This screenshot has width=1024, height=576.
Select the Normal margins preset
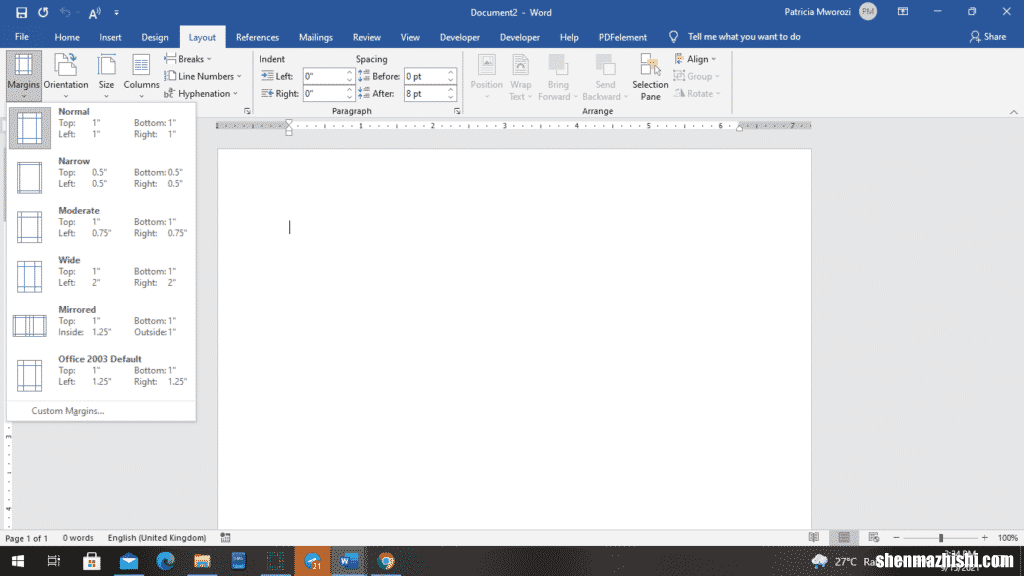(101, 127)
